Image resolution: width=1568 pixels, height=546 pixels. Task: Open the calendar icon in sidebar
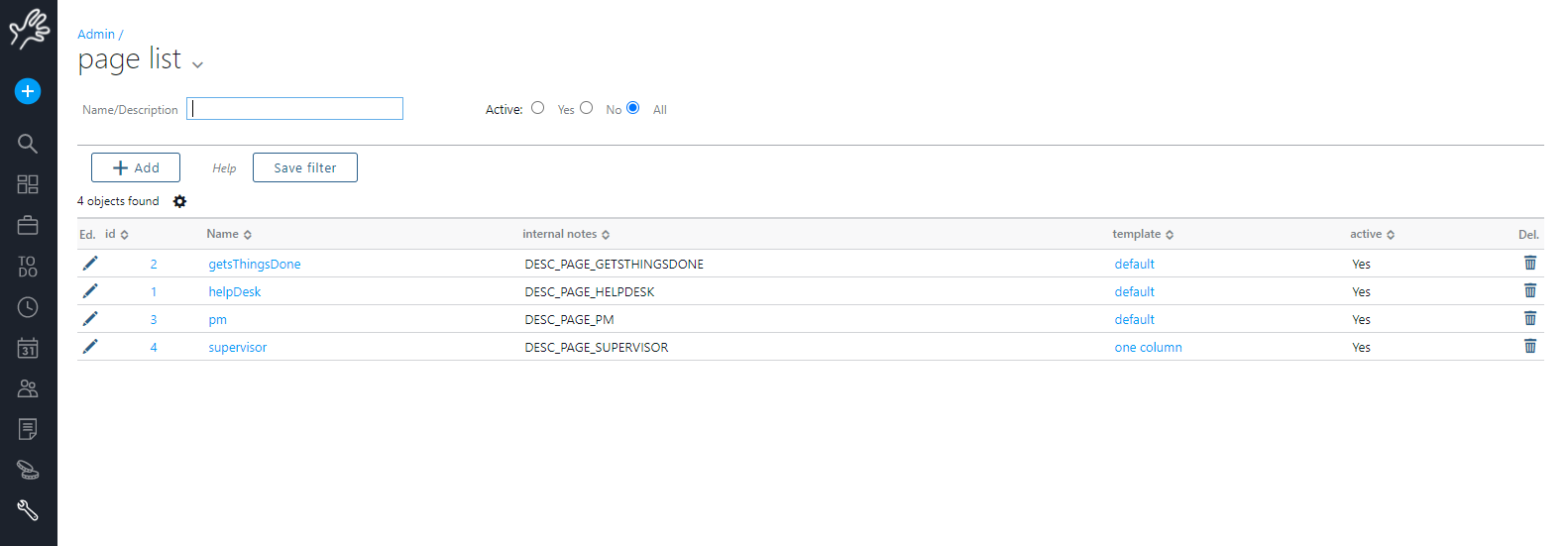[x=28, y=349]
